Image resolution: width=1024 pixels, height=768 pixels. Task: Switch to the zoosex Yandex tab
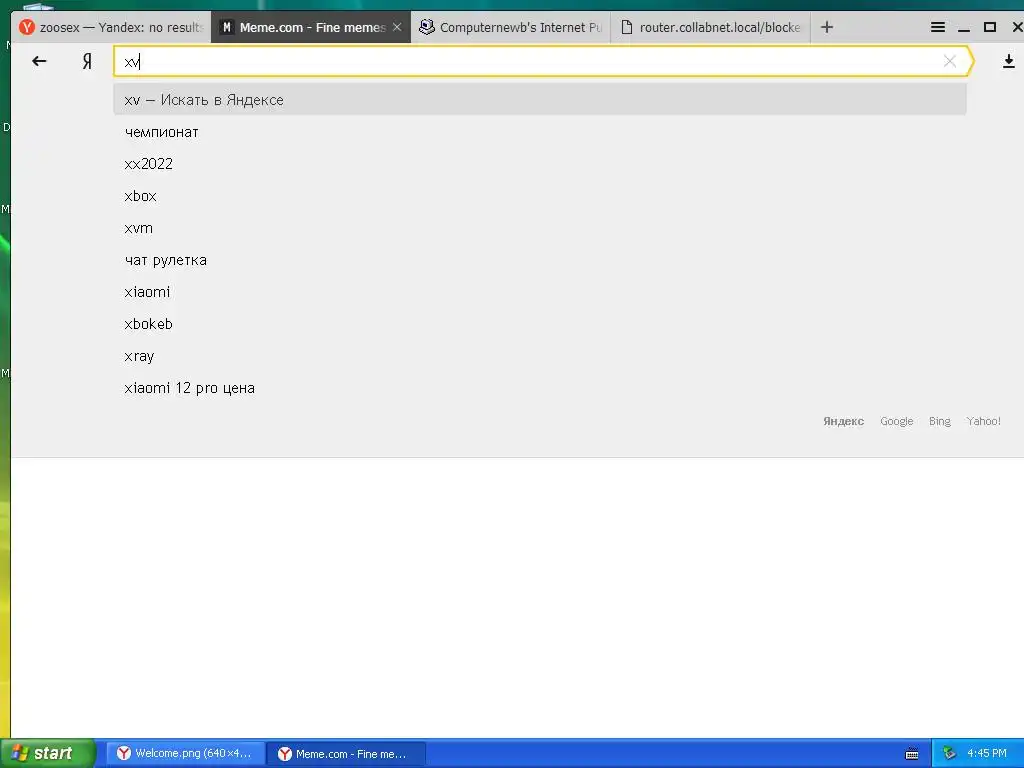coord(111,27)
